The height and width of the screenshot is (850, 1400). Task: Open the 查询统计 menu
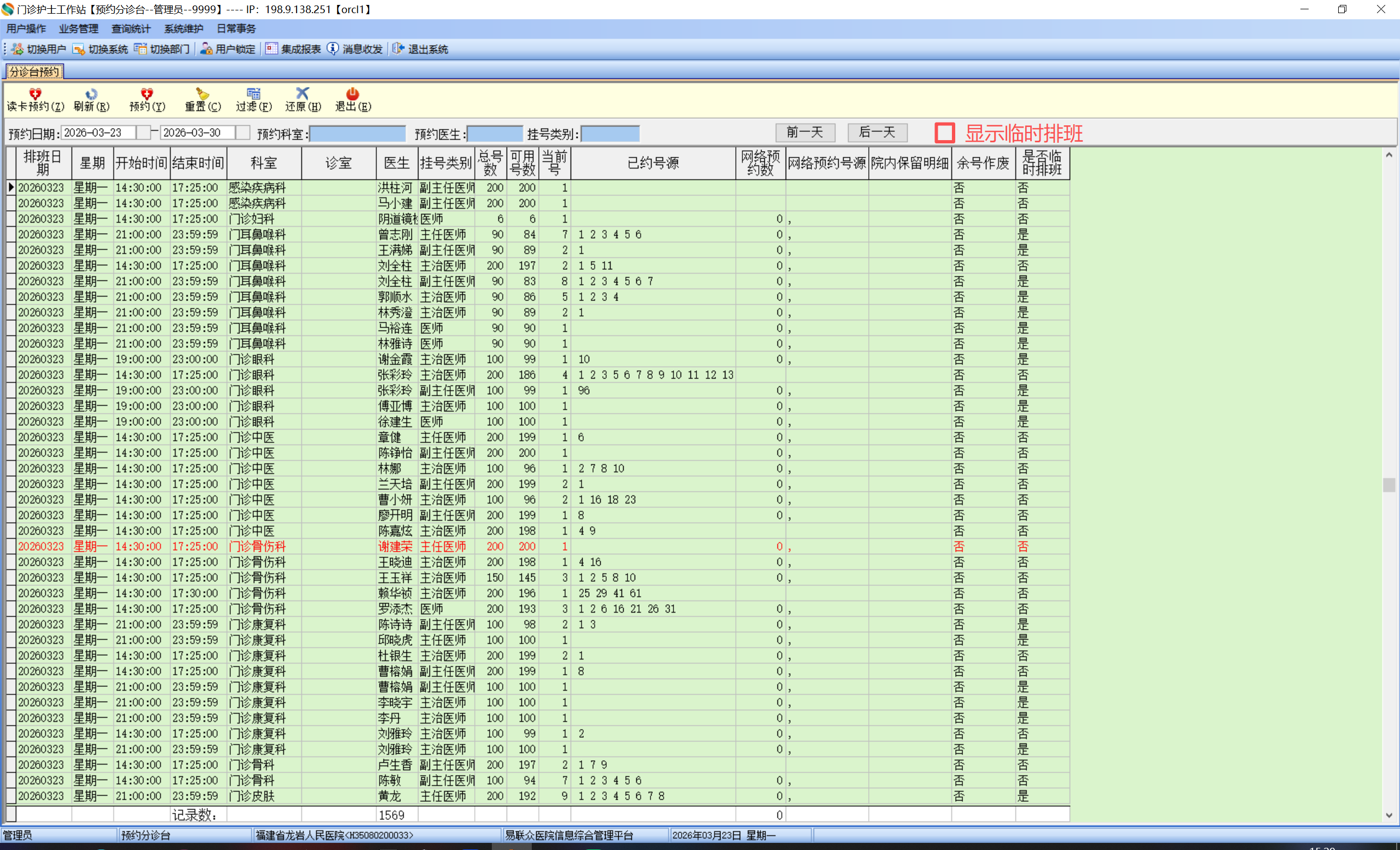(x=131, y=28)
